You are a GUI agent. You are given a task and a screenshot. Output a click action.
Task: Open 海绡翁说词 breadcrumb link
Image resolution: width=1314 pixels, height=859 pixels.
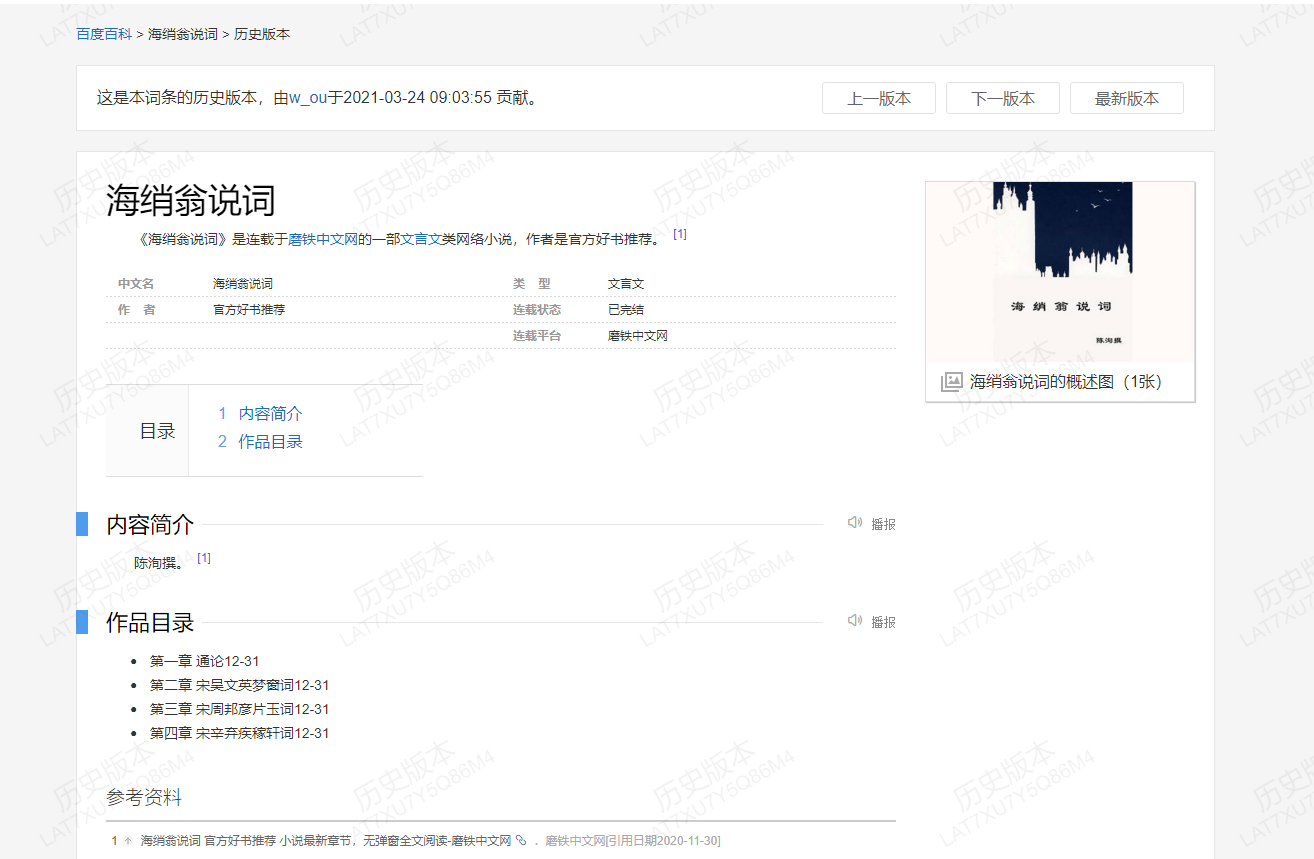click(x=183, y=34)
